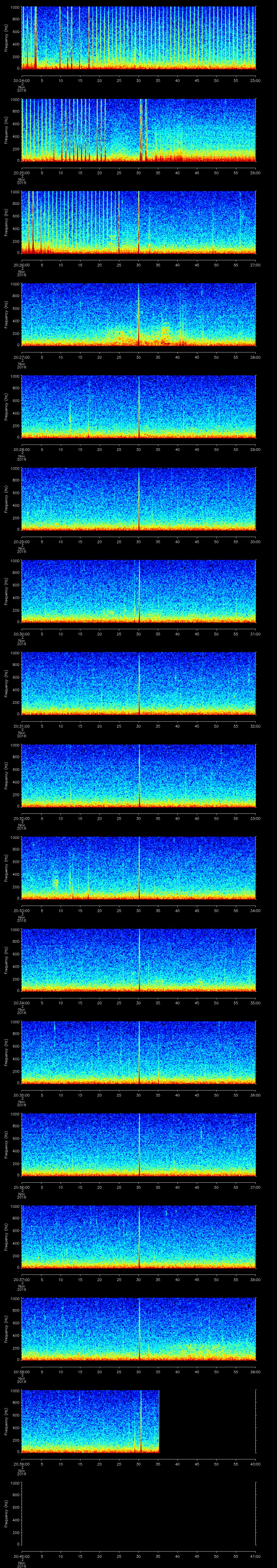Select the spectrogram panel starting at 20:25:00

(139, 130)
